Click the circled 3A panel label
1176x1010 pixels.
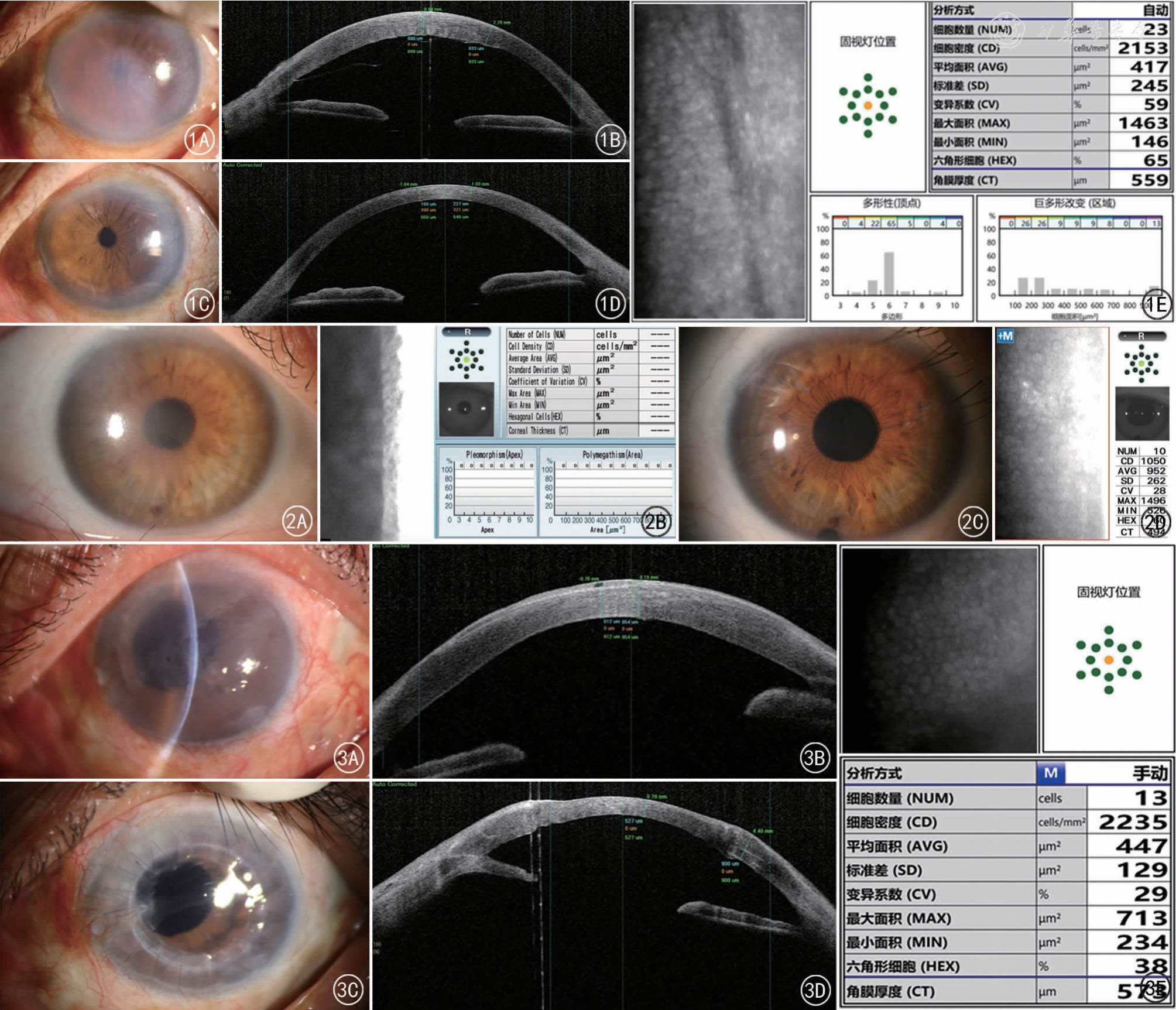[348, 758]
